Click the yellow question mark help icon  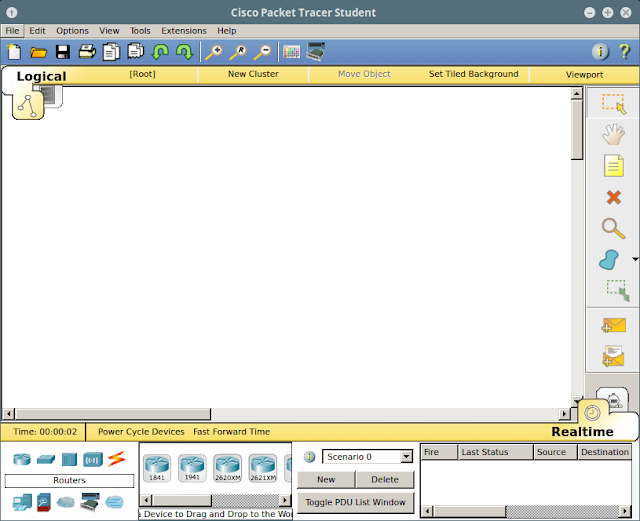point(624,52)
